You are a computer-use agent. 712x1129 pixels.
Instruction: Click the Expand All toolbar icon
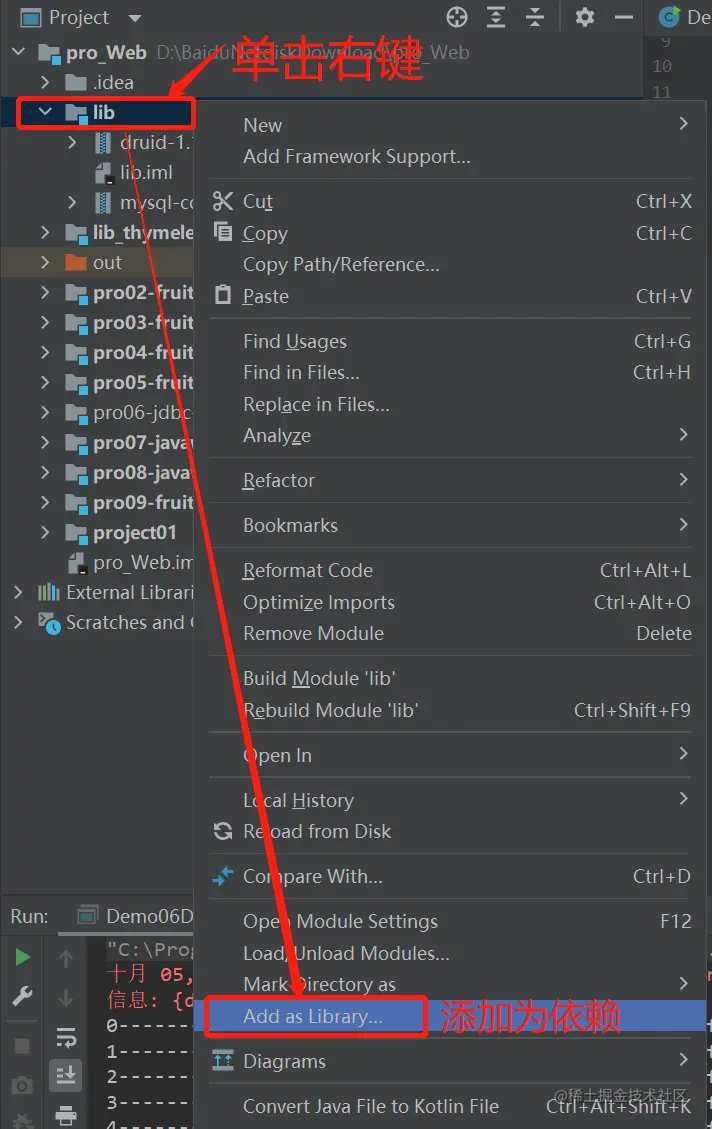pyautogui.click(x=496, y=17)
